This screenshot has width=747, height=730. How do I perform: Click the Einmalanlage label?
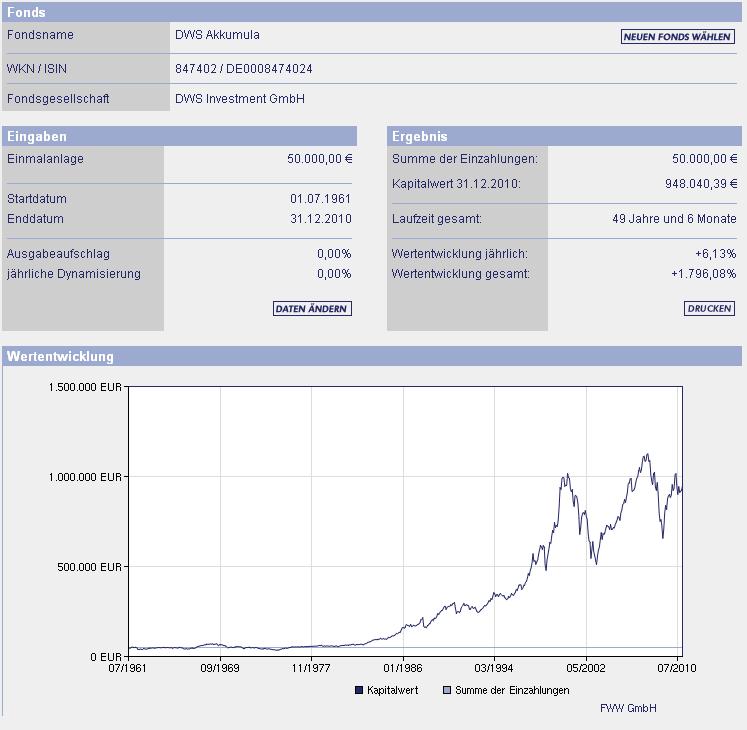[x=45, y=159]
